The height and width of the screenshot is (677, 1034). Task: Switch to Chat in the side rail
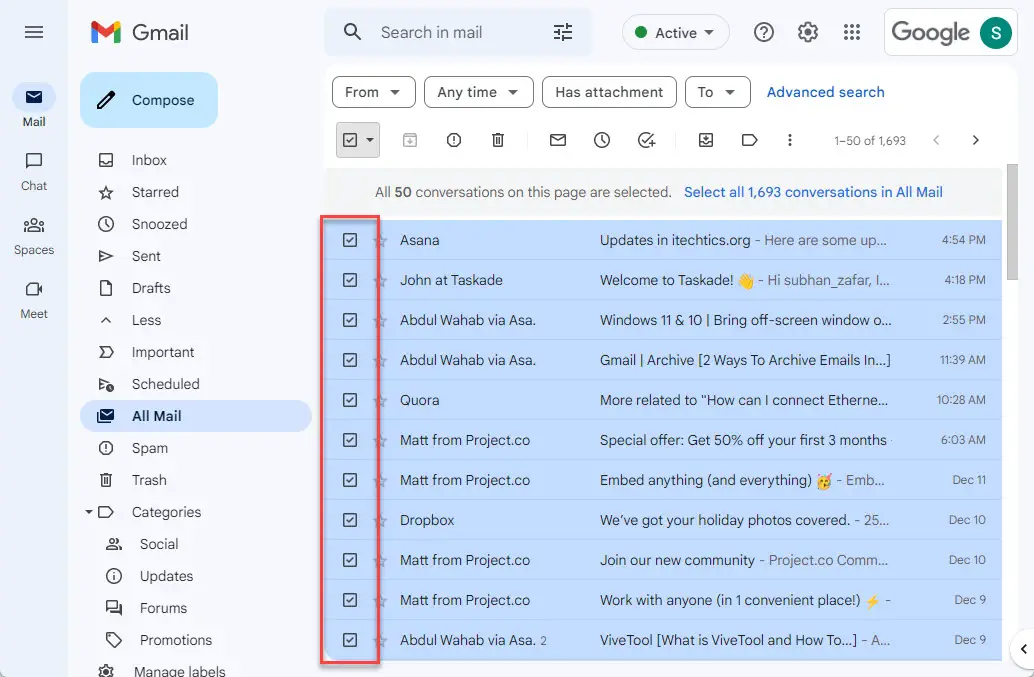34,171
